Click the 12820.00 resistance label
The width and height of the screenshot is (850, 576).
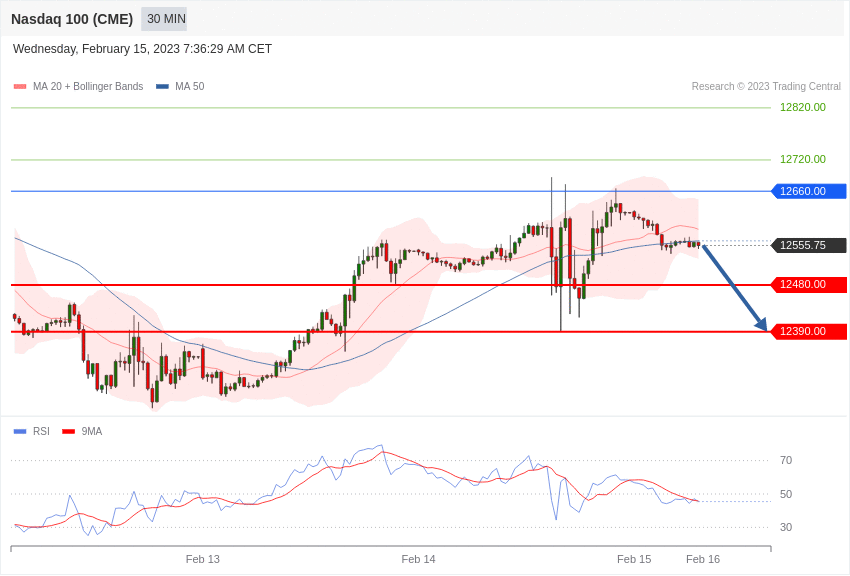(803, 107)
